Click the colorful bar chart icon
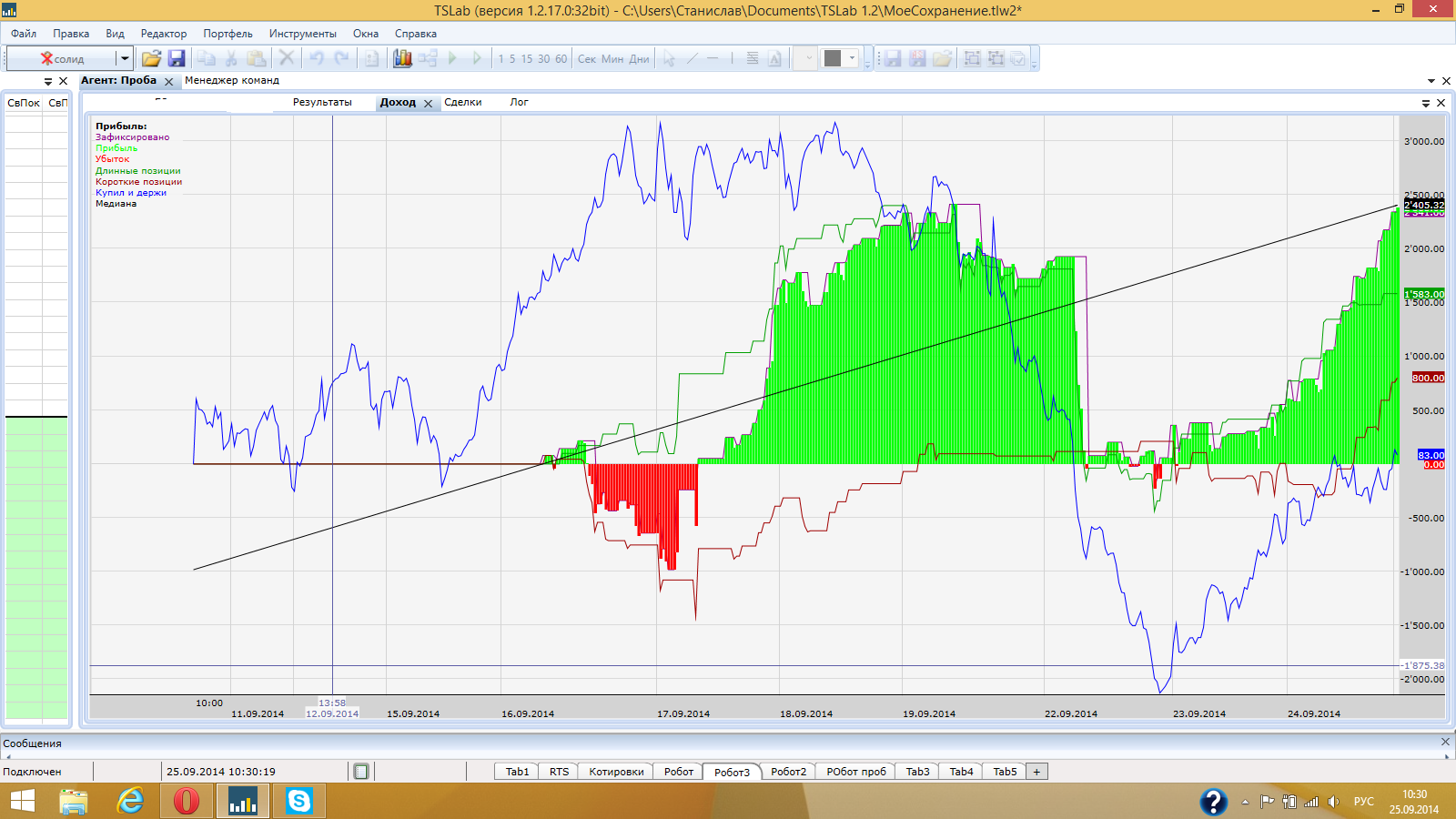The image size is (1456, 819). click(402, 58)
